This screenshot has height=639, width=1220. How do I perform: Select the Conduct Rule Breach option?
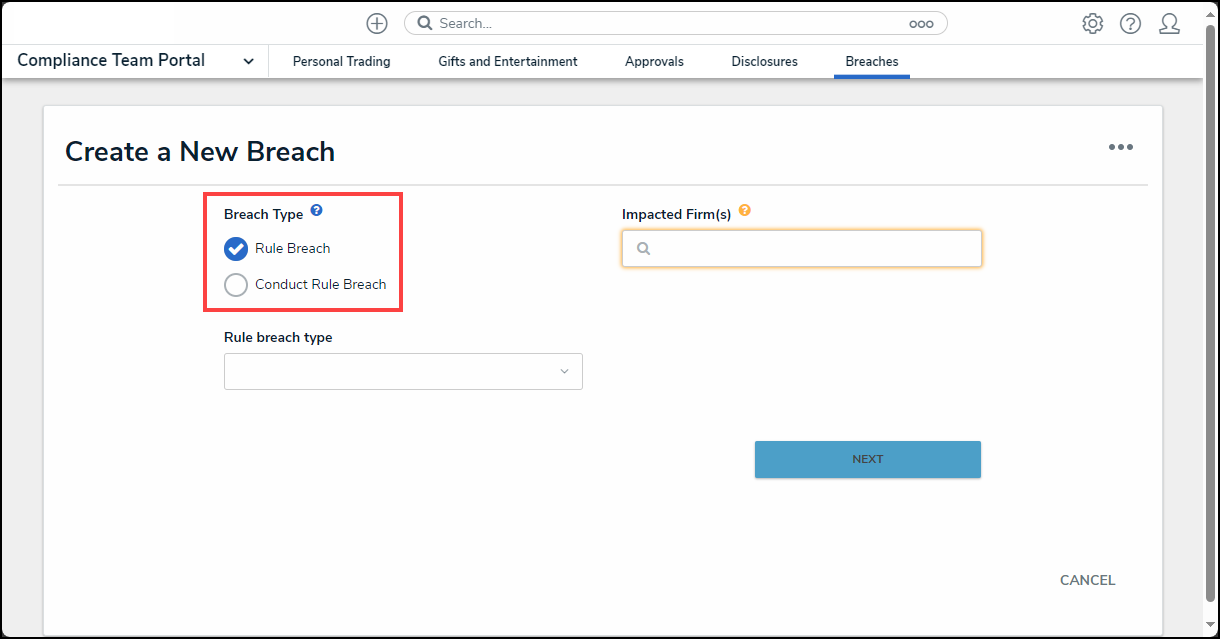[236, 285]
